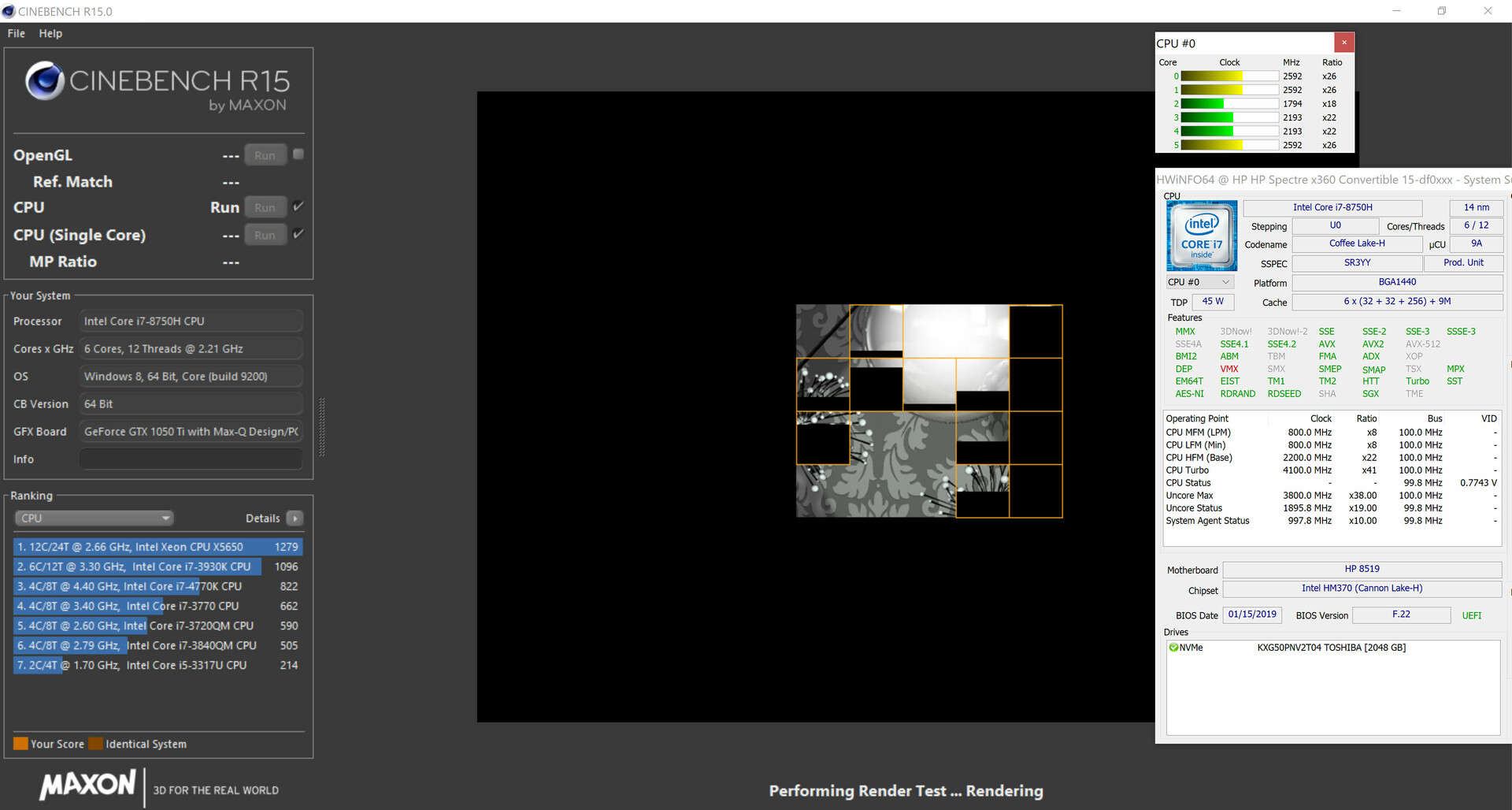Click the MAXON logo at the bottom
The height and width of the screenshot is (810, 1512).
coord(87,785)
